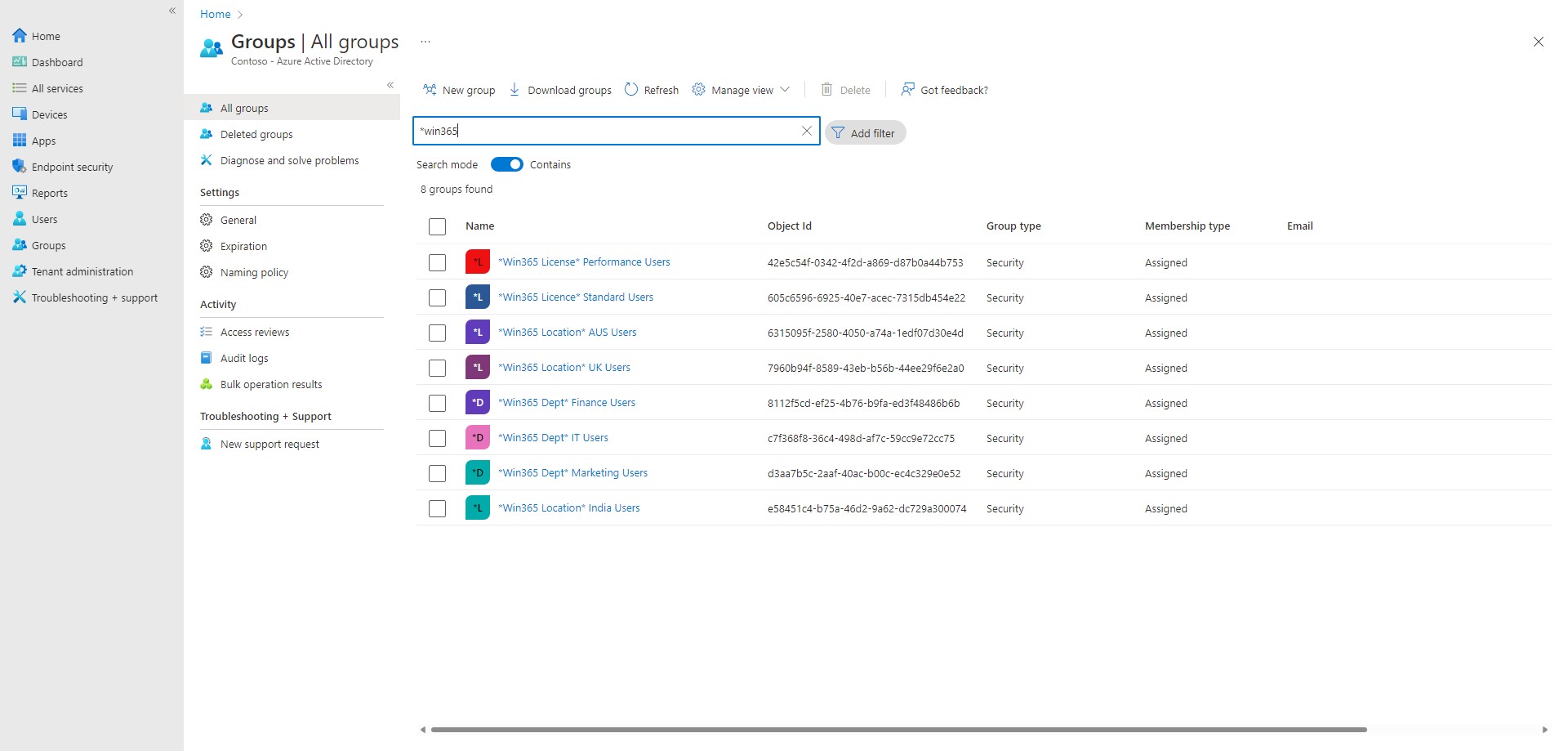Open the ellipsis menu beside Groups title

tap(425, 41)
